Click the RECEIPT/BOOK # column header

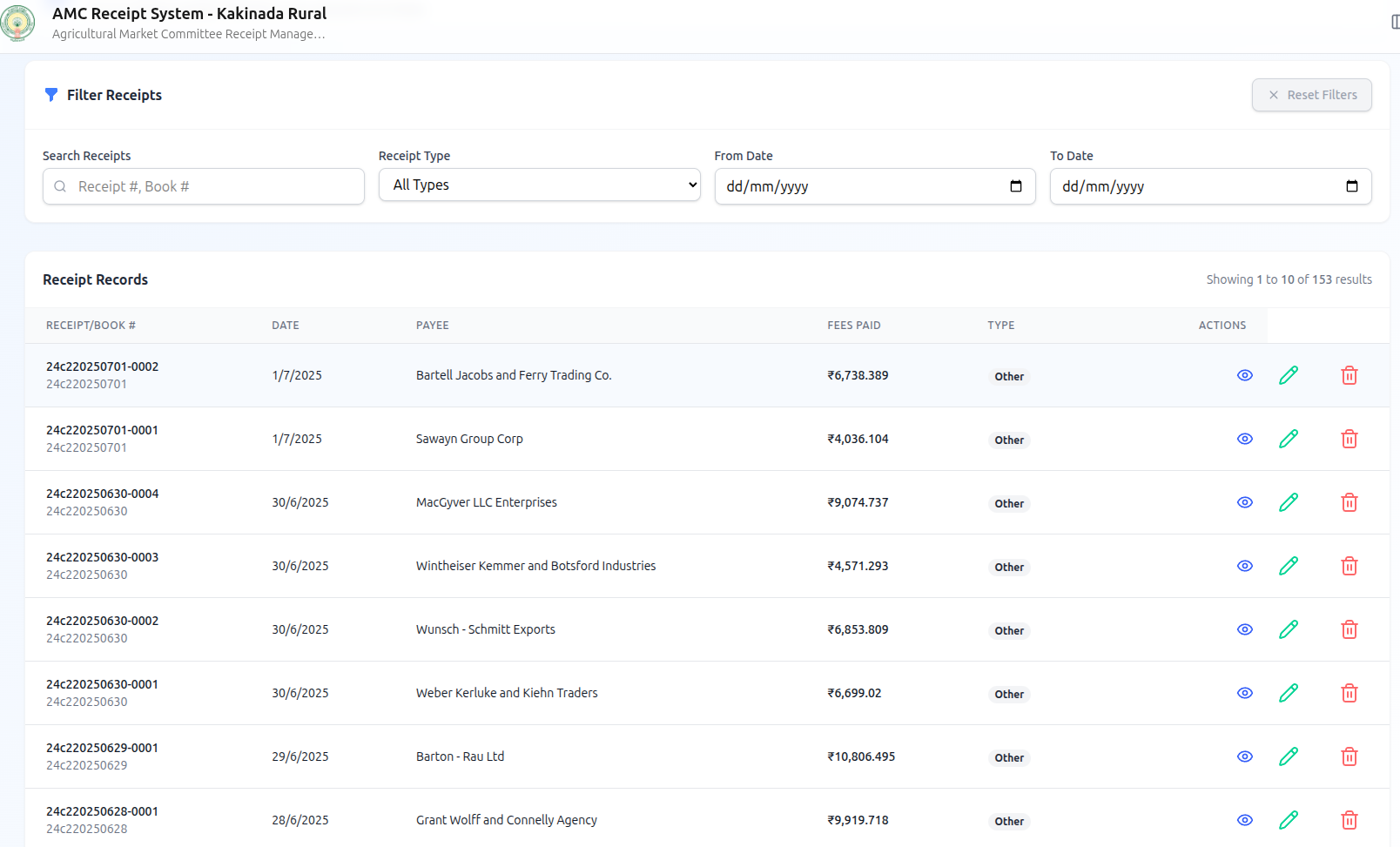coord(91,326)
